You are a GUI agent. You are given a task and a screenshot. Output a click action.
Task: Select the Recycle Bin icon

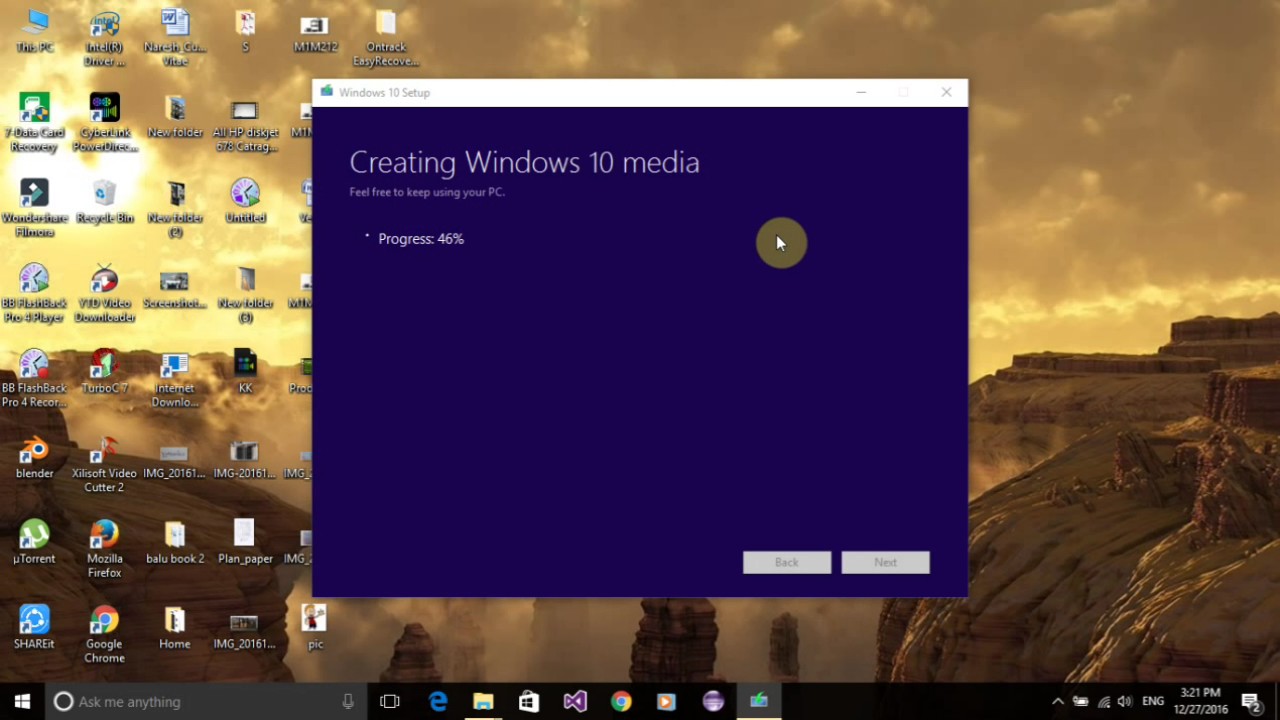click(105, 201)
